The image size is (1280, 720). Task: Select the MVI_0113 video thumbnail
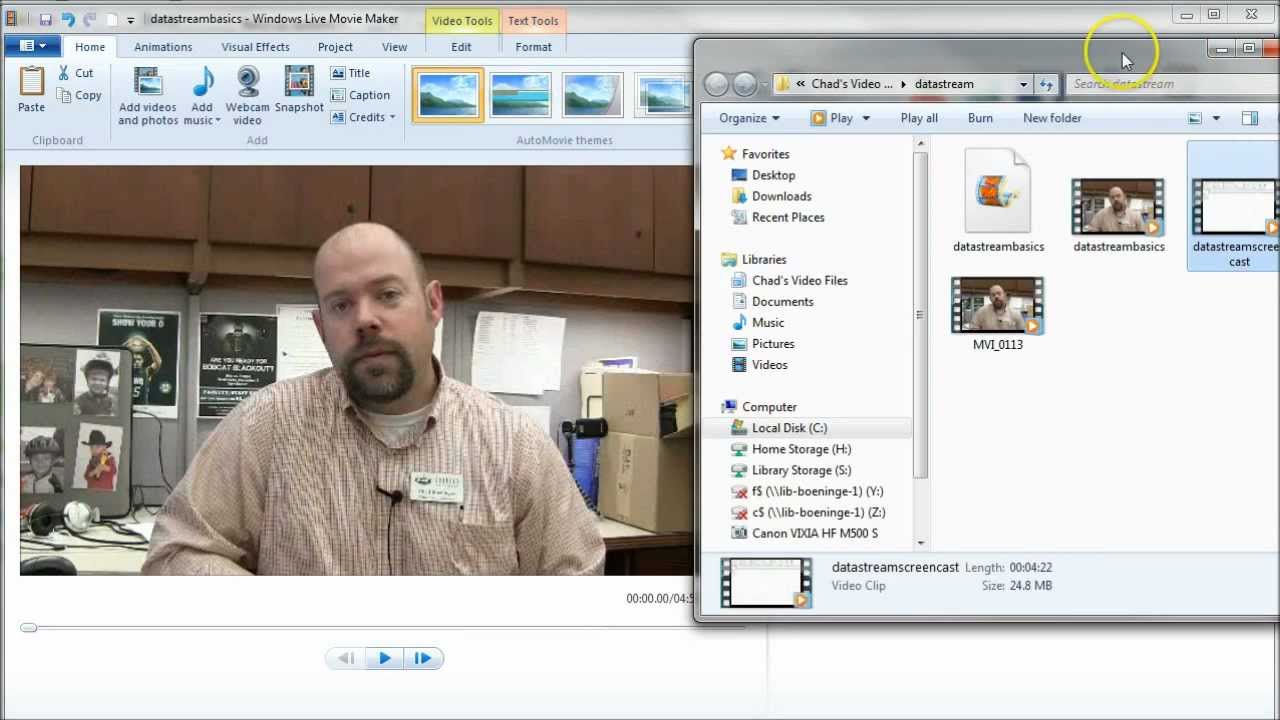tap(997, 306)
